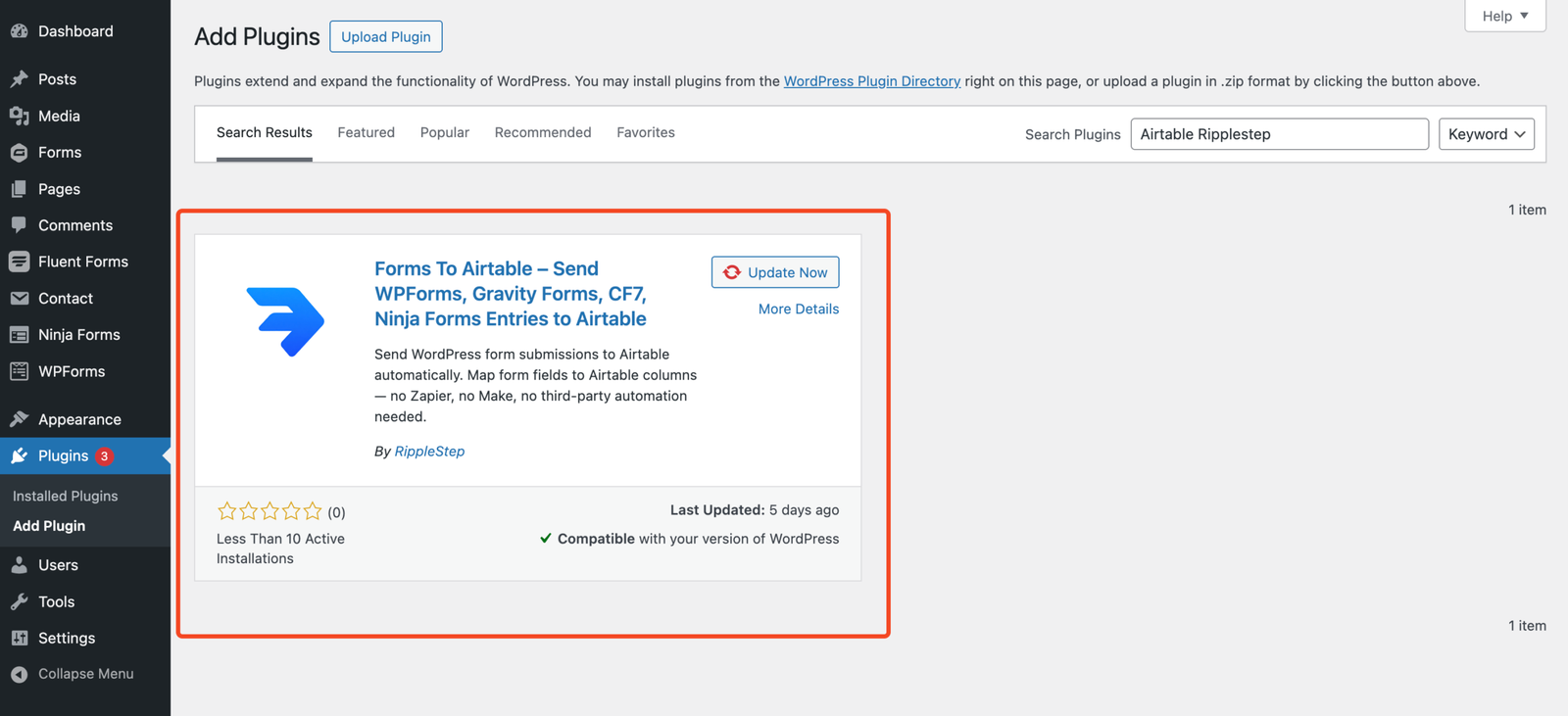Viewport: 1568px width, 716px height.
Task: Click the Users person icon
Action: click(x=19, y=565)
